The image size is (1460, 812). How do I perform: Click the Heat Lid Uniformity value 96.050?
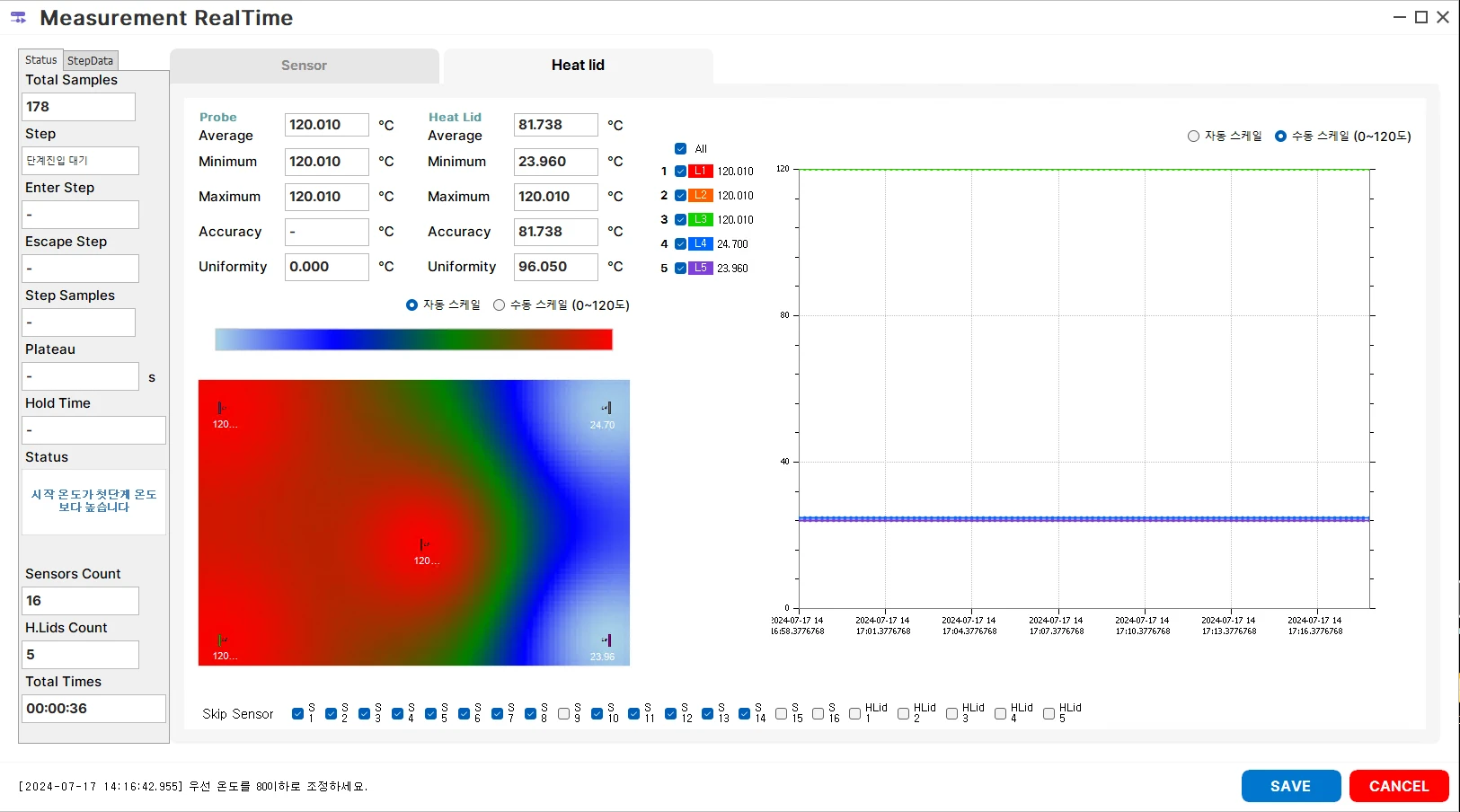pos(555,267)
